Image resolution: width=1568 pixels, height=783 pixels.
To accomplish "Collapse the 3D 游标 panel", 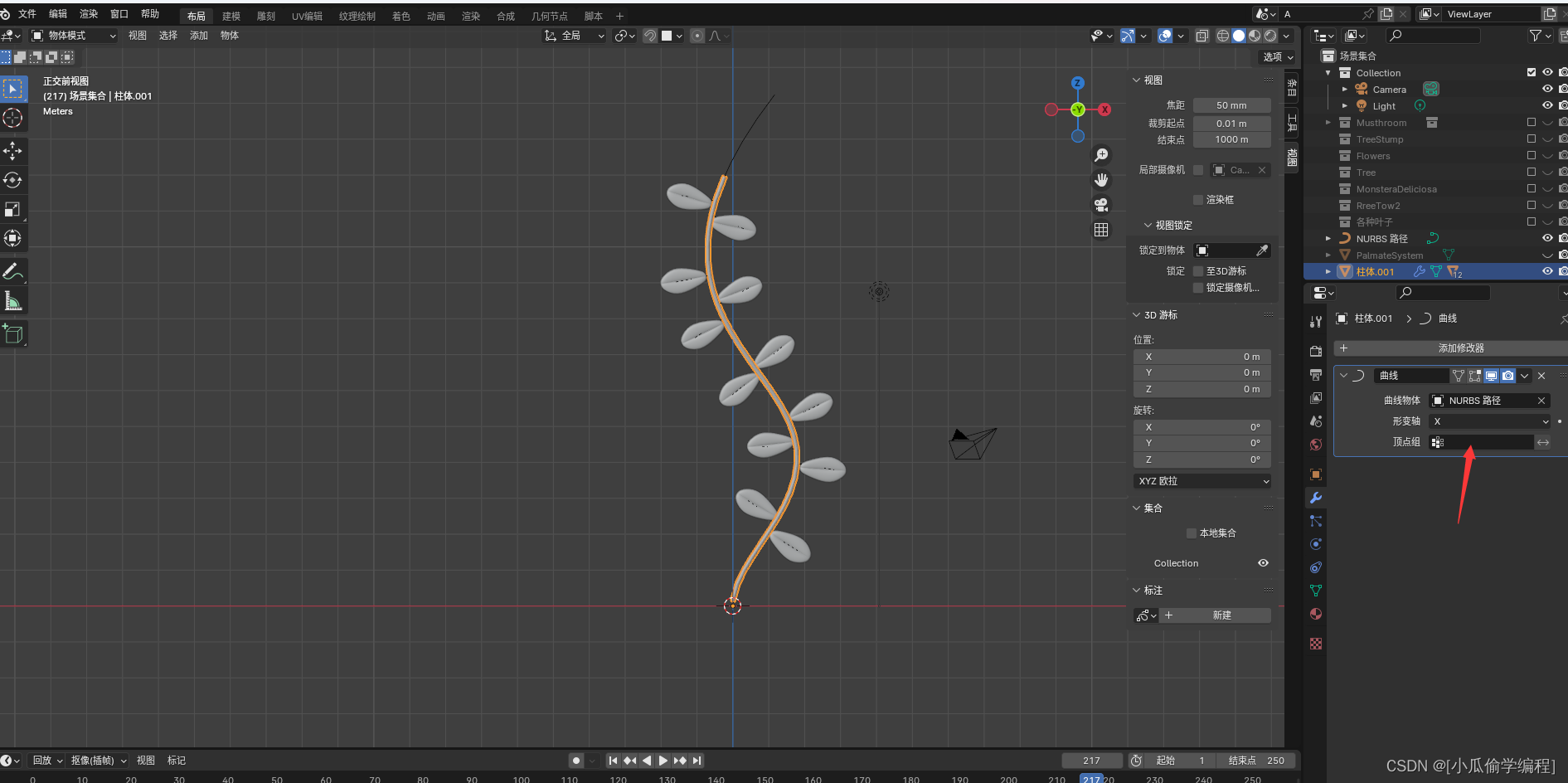I will tap(1137, 315).
